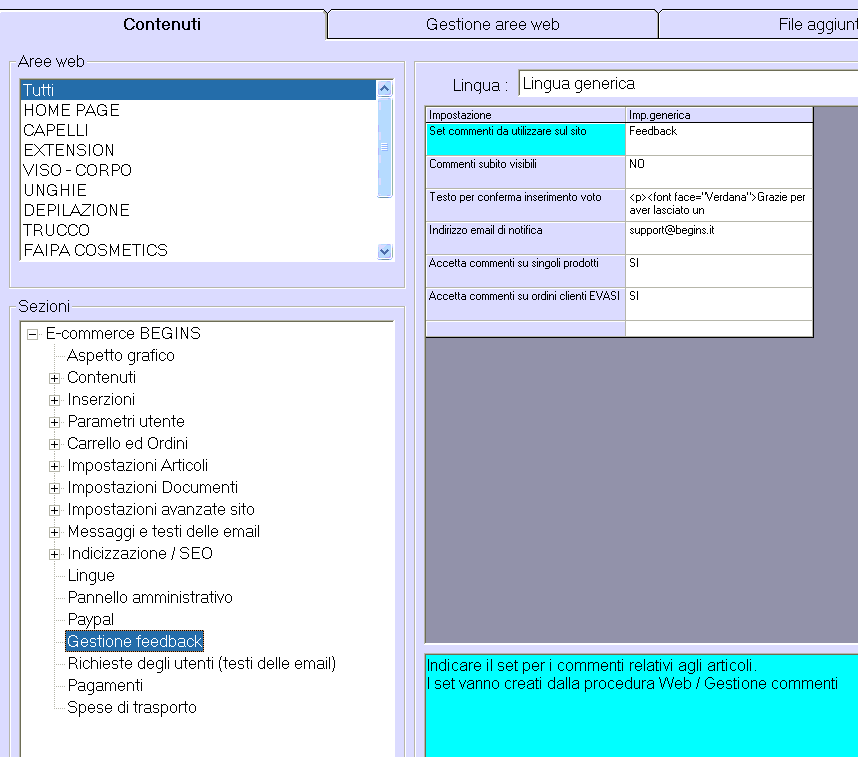Select Paypal section
Screen dimensions: 858x757
pyautogui.click(x=90, y=620)
